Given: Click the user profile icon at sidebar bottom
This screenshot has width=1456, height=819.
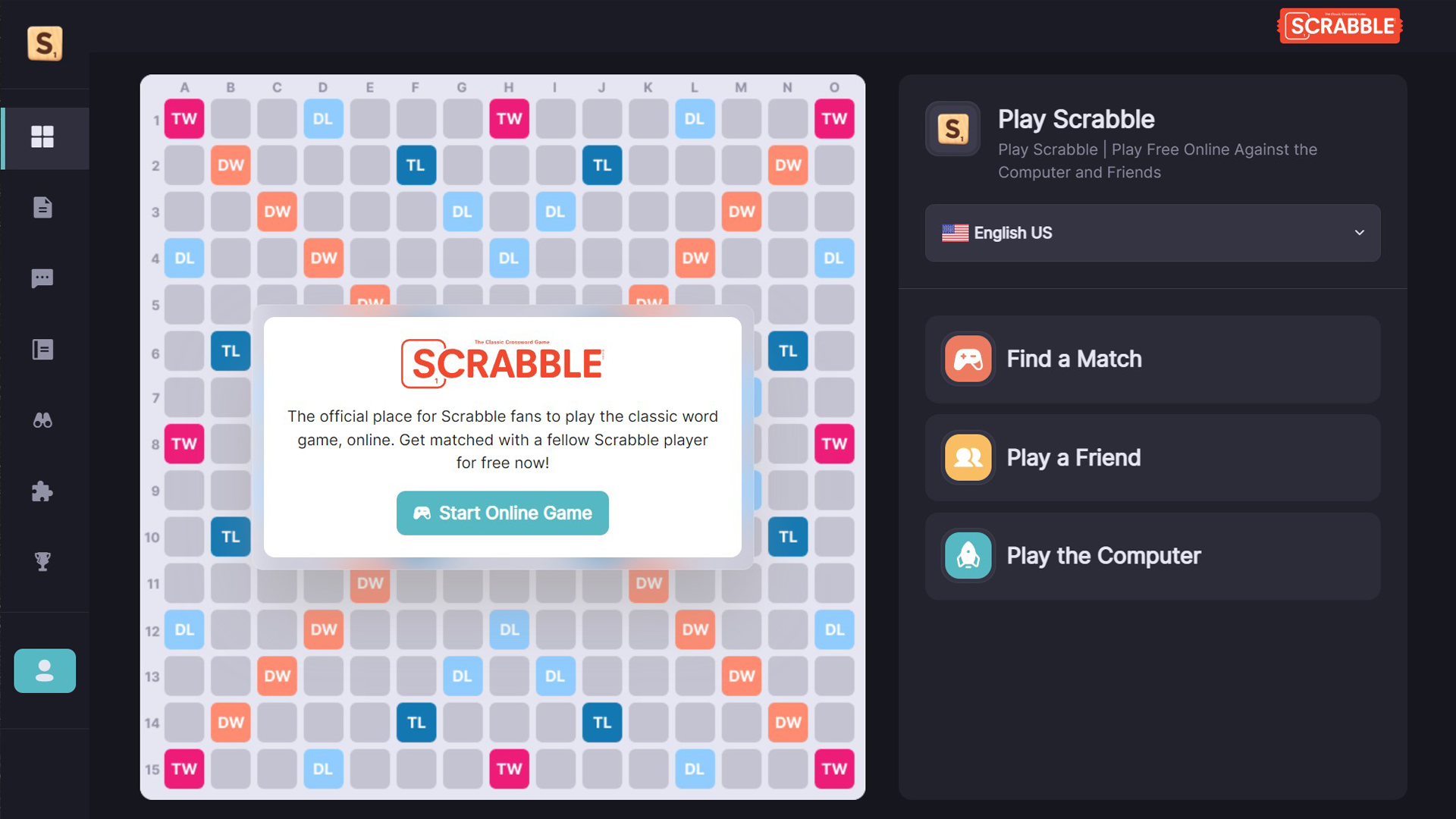Looking at the screenshot, I should [44, 670].
